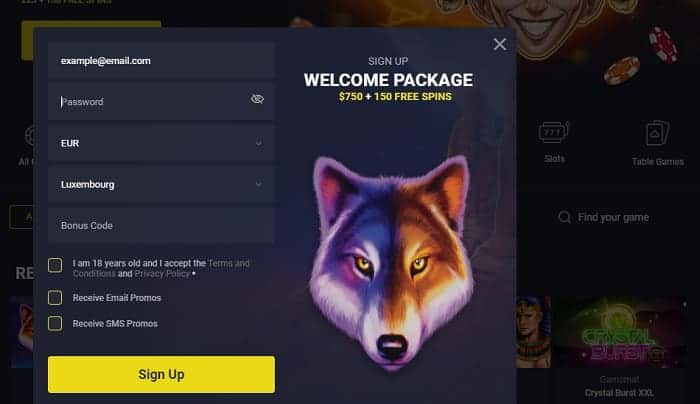Screen dimensions: 700x404
Task: Click the yellow Sign Up button
Action: (x=161, y=375)
